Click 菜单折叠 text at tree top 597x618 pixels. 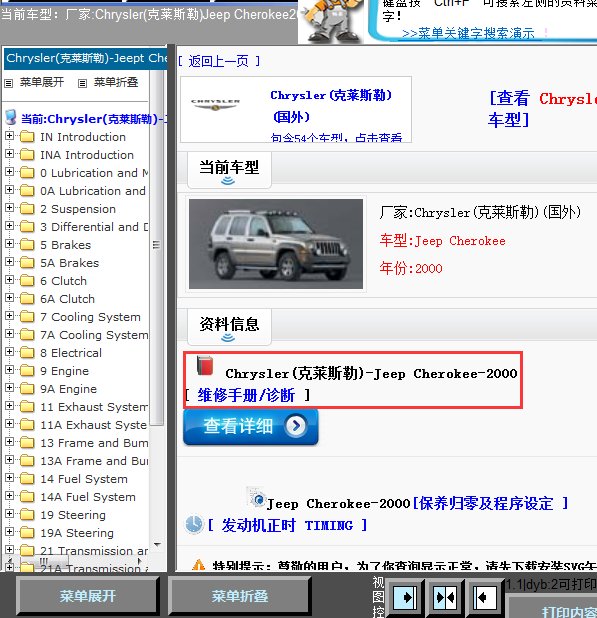[116, 82]
